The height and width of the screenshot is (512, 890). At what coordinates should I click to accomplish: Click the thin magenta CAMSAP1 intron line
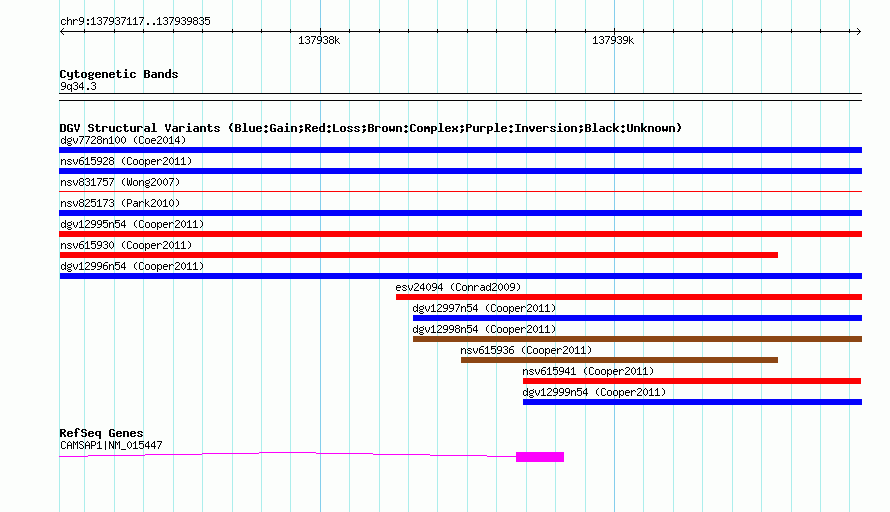click(x=288, y=453)
